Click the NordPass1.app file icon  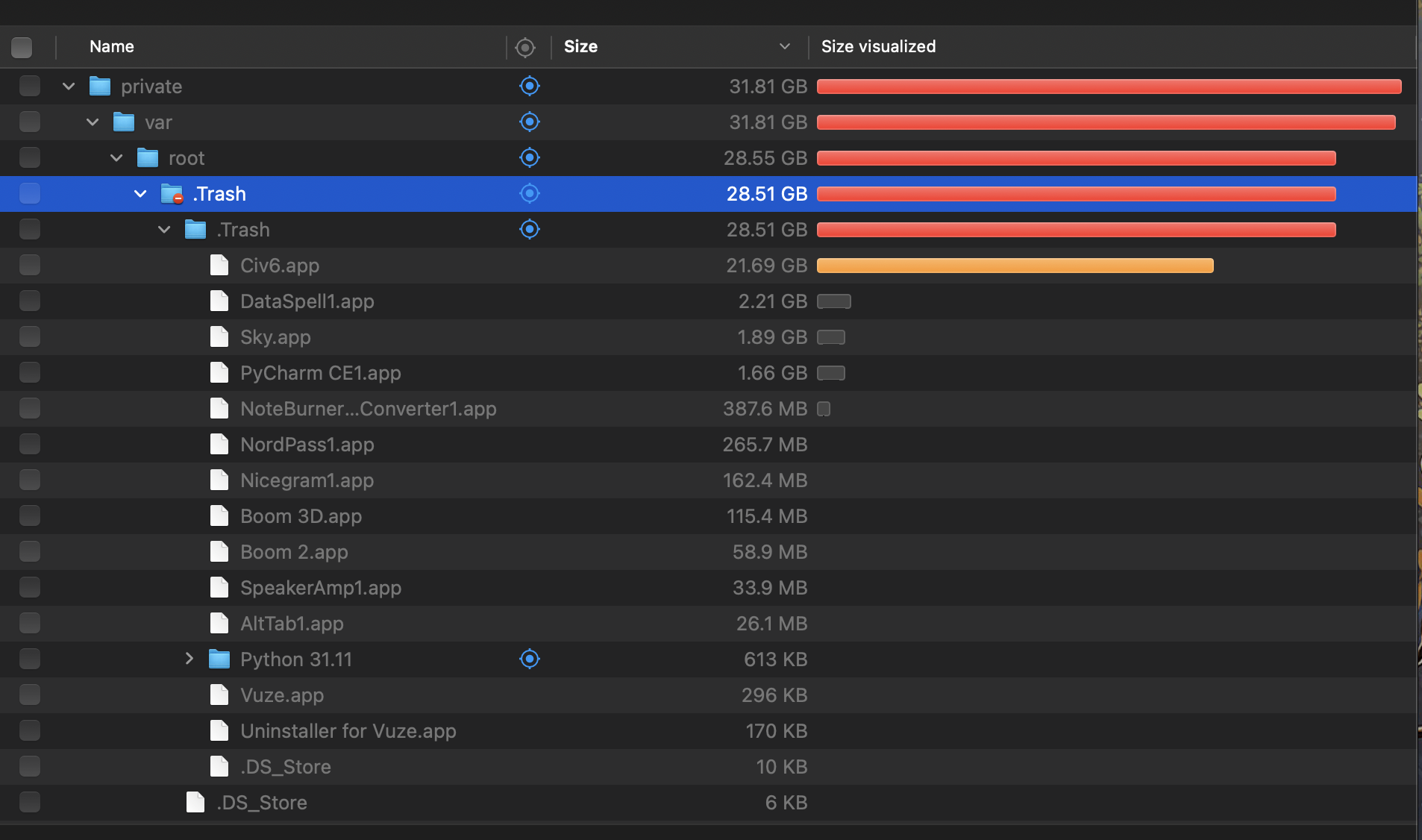tap(219, 445)
